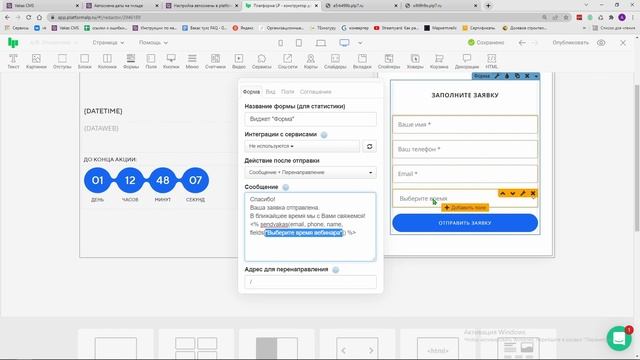Screen dimensions: 640x360
Task: Open the Вид settings tab
Action: coord(270,92)
